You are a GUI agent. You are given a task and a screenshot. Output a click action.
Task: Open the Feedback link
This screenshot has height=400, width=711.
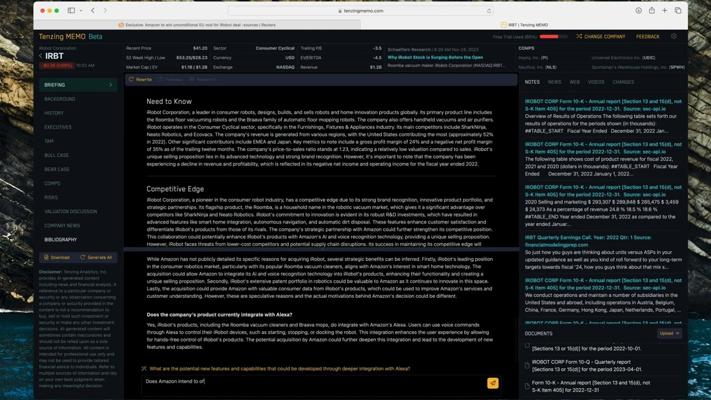pyautogui.click(x=648, y=36)
